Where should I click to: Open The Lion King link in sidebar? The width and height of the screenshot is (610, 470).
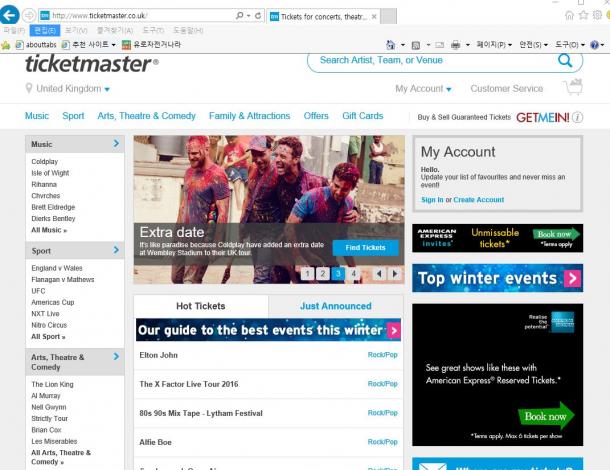(53, 384)
